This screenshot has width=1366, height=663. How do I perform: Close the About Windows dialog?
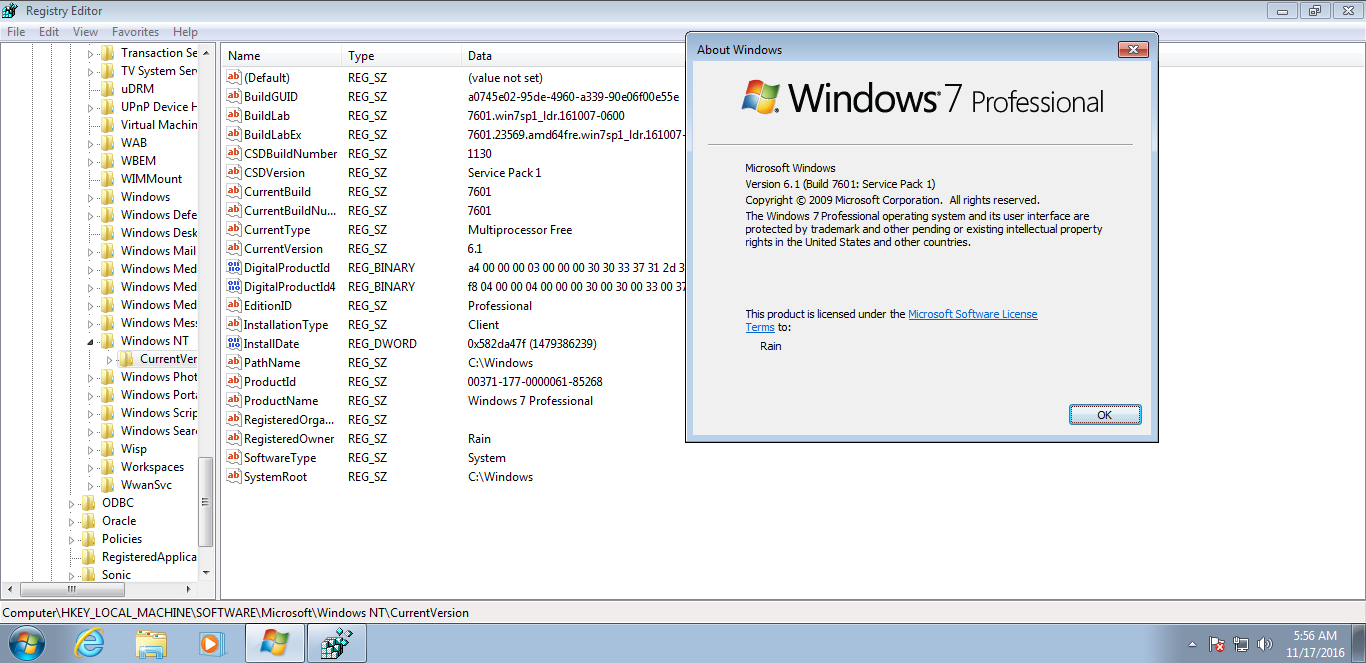tap(1132, 50)
